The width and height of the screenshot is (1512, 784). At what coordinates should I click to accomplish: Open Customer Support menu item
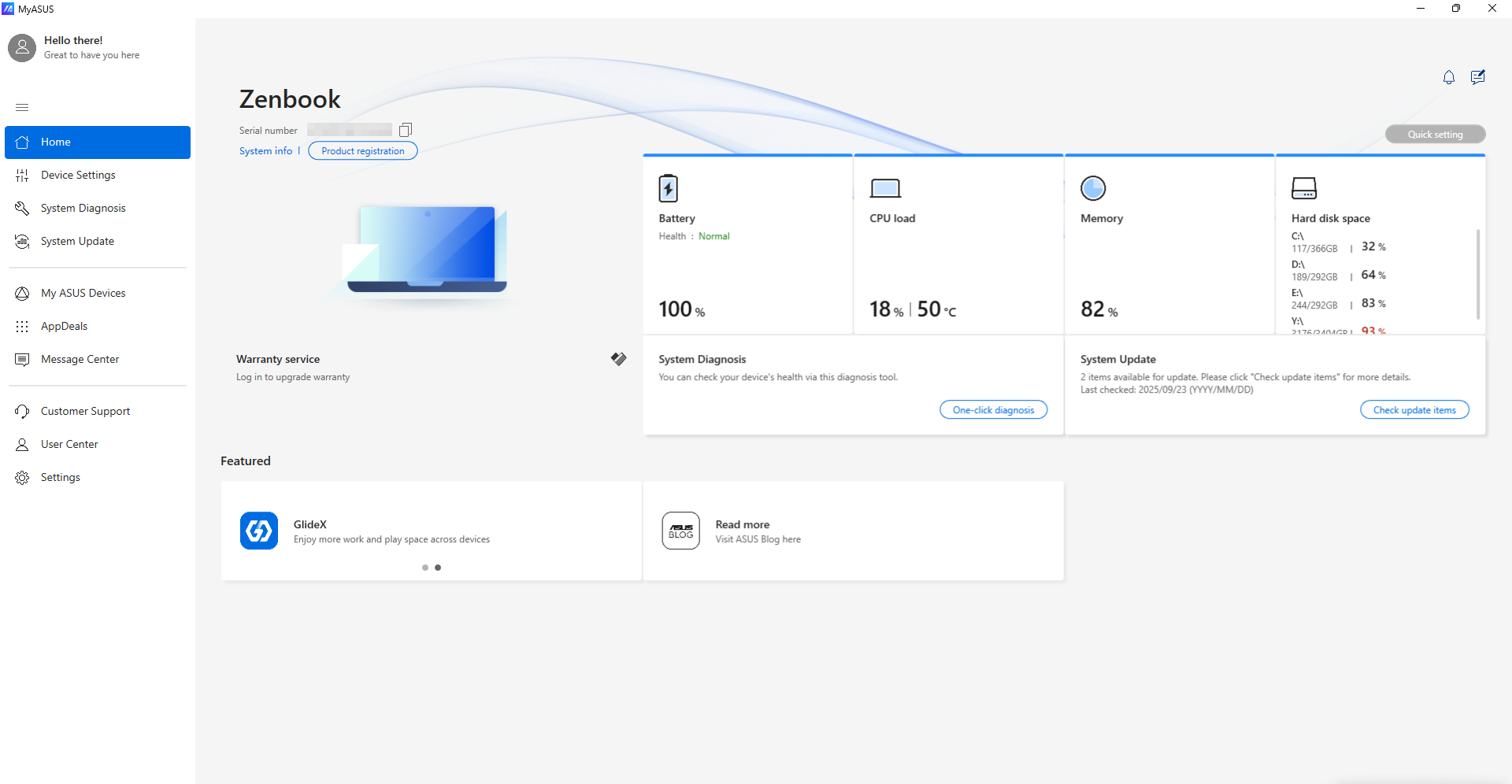point(98,411)
